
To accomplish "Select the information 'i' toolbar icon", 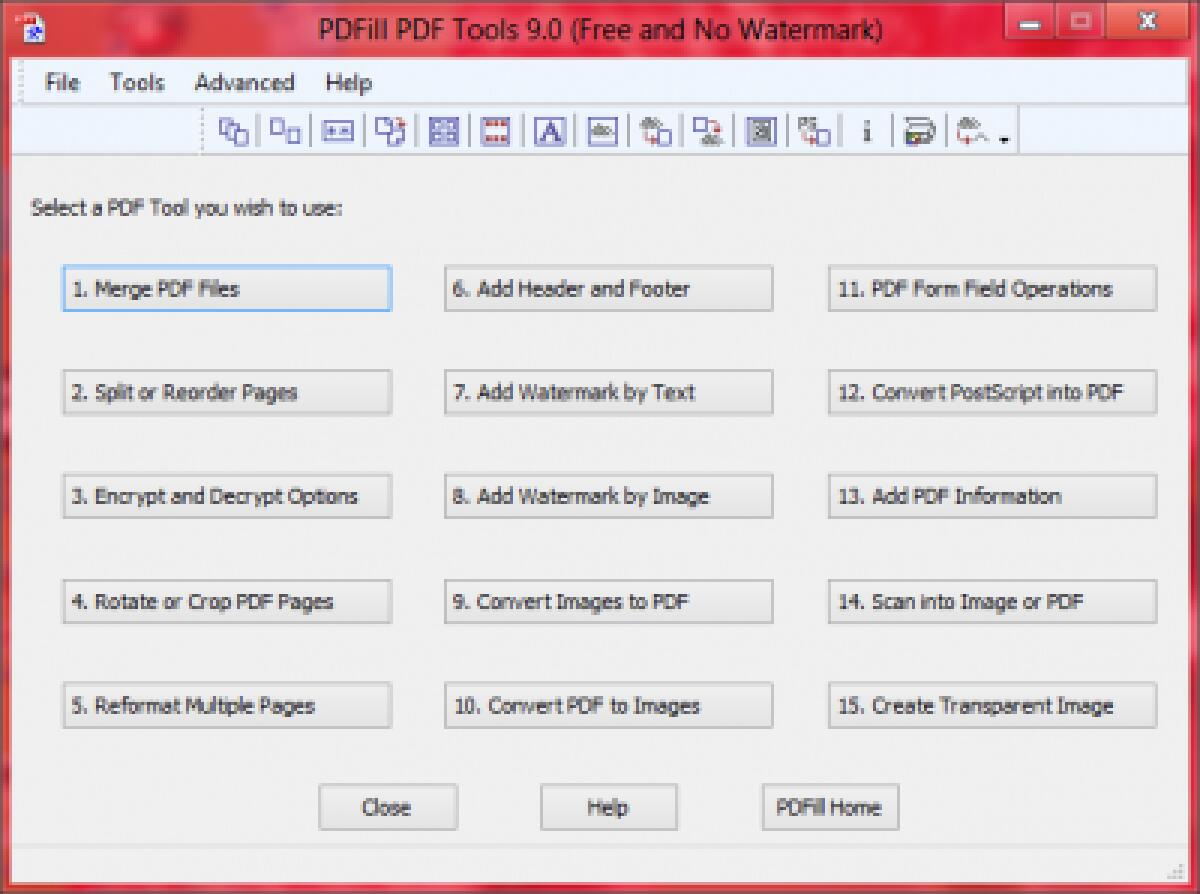I will coord(866,130).
